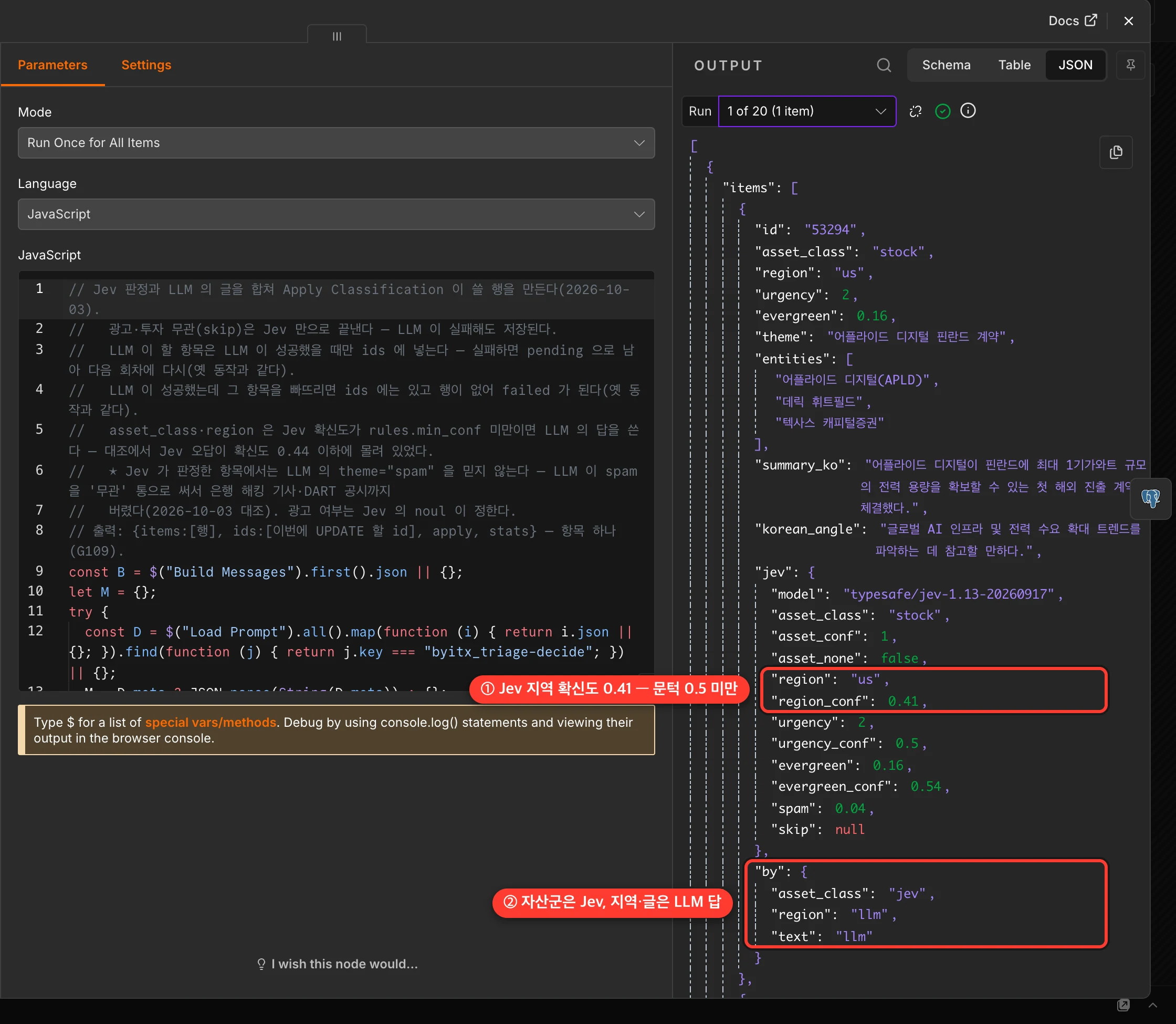Switch output view to Table
This screenshot has width=1176, height=1024.
[x=1014, y=65]
